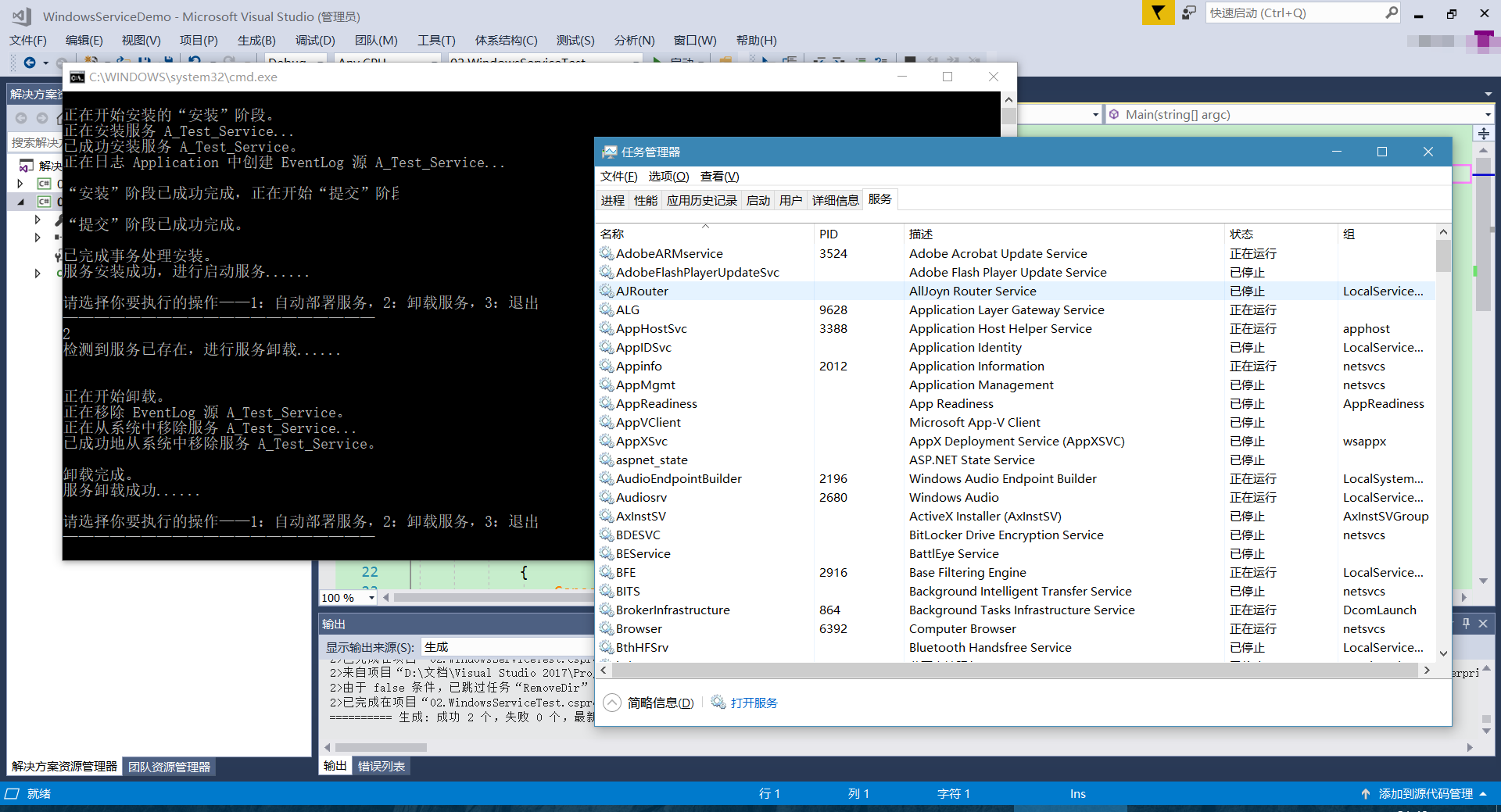Click the Ins indicator in status bar
Image resolution: width=1501 pixels, height=812 pixels.
[x=1077, y=793]
